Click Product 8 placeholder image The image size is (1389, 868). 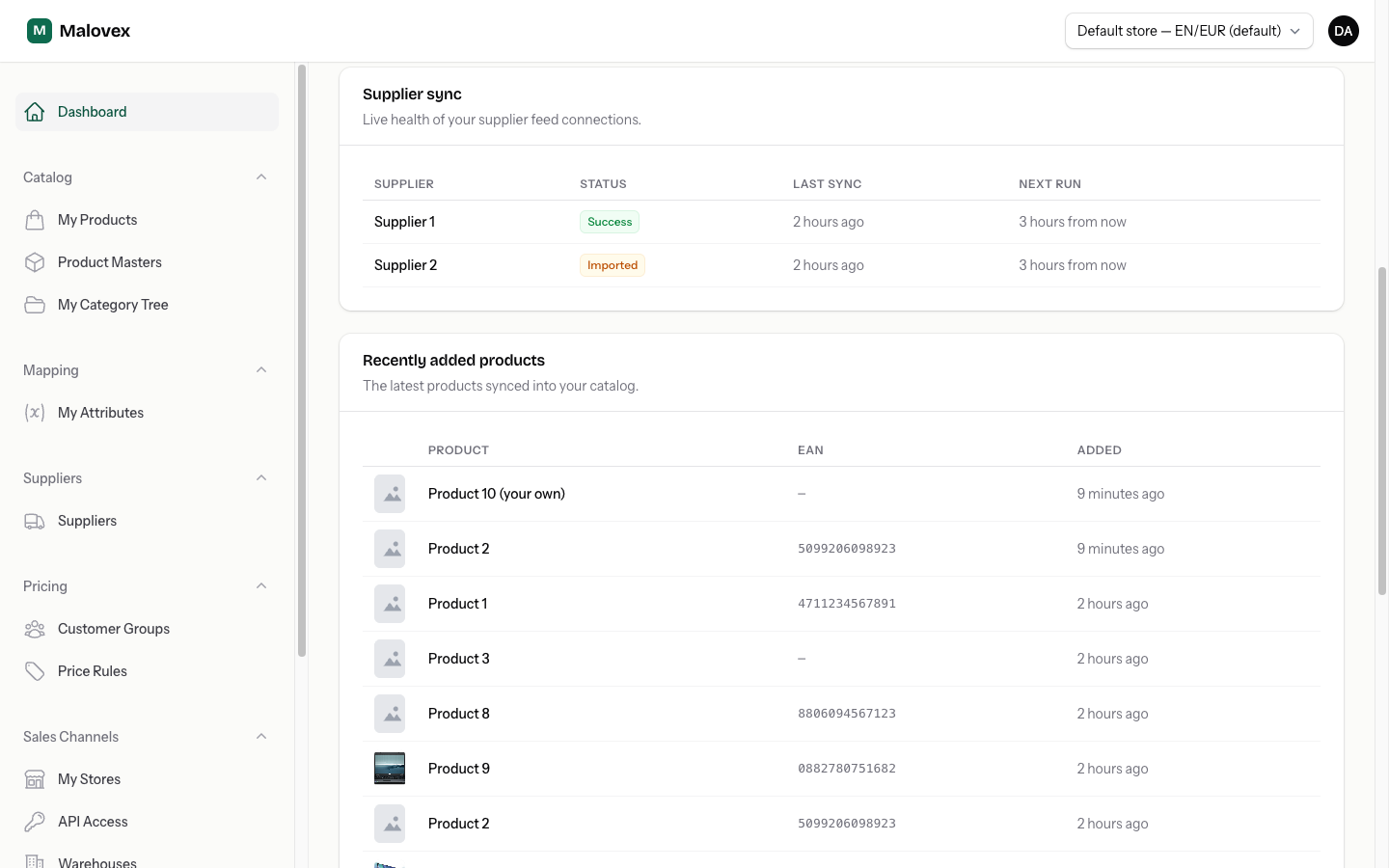(x=390, y=714)
